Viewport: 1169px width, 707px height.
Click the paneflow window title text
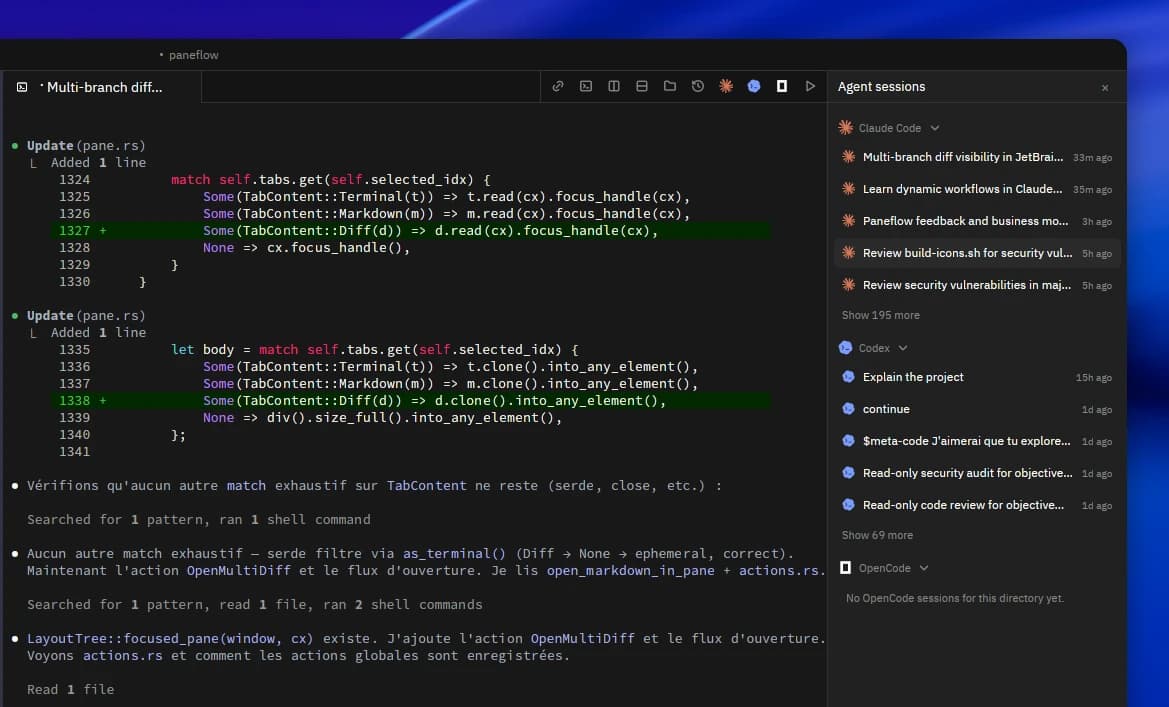coord(193,55)
